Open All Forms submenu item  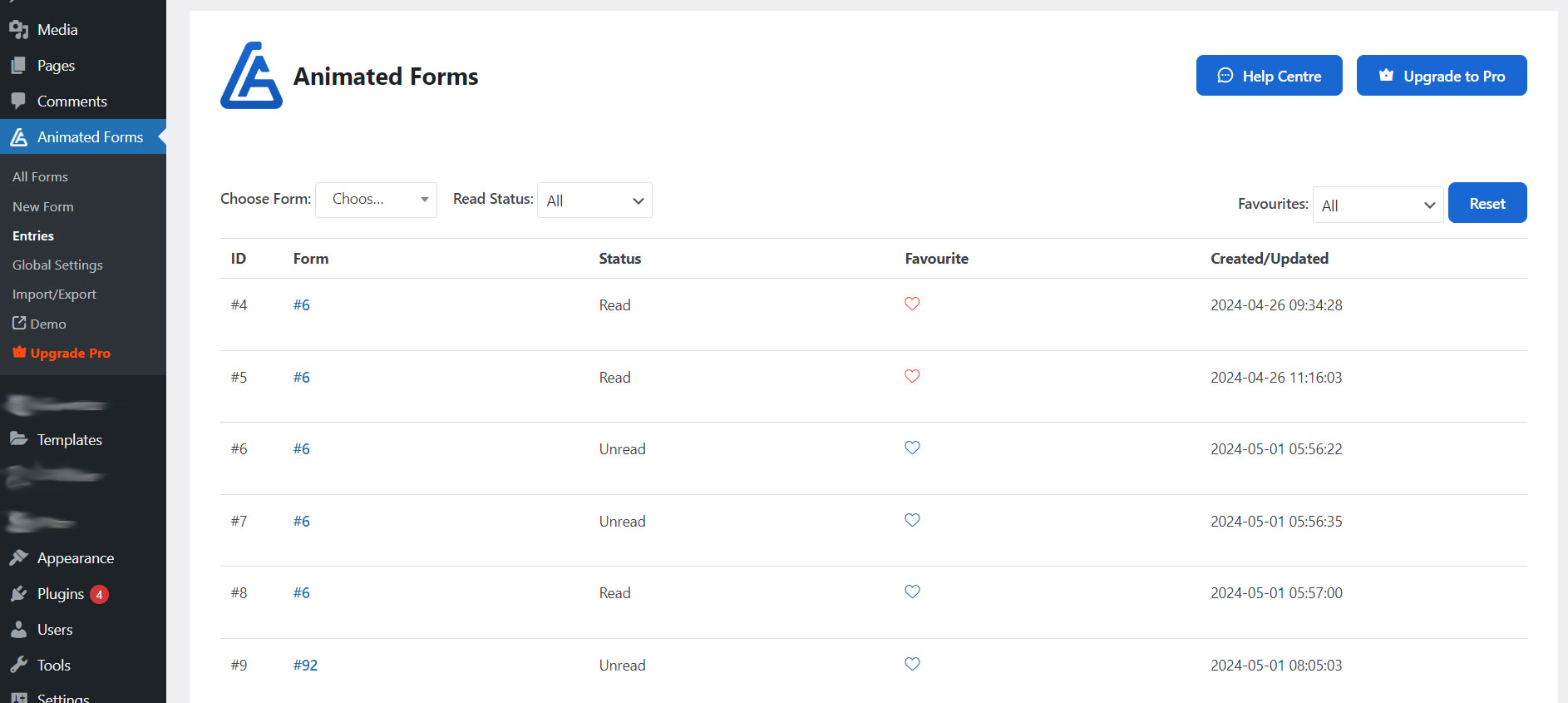click(40, 176)
